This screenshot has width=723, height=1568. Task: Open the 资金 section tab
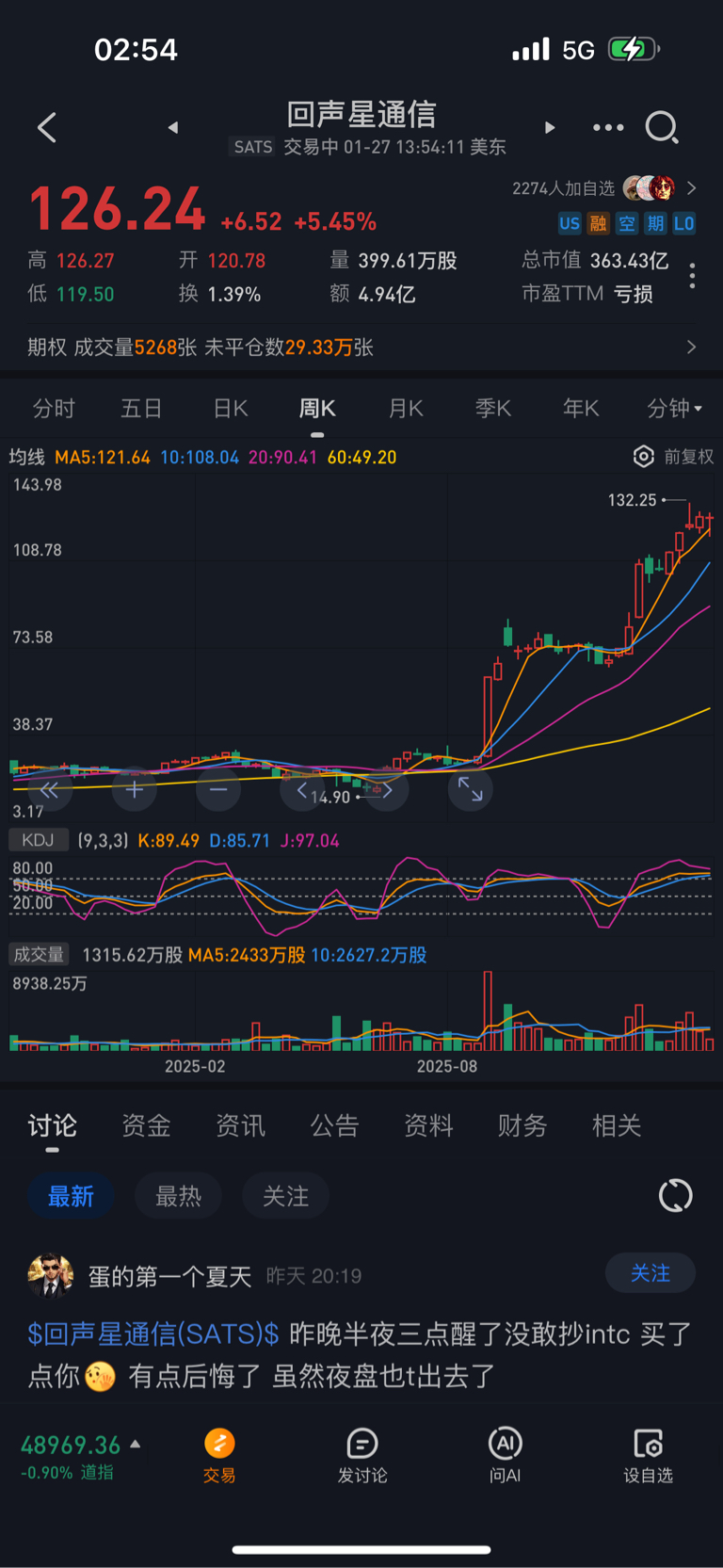pos(146,1125)
